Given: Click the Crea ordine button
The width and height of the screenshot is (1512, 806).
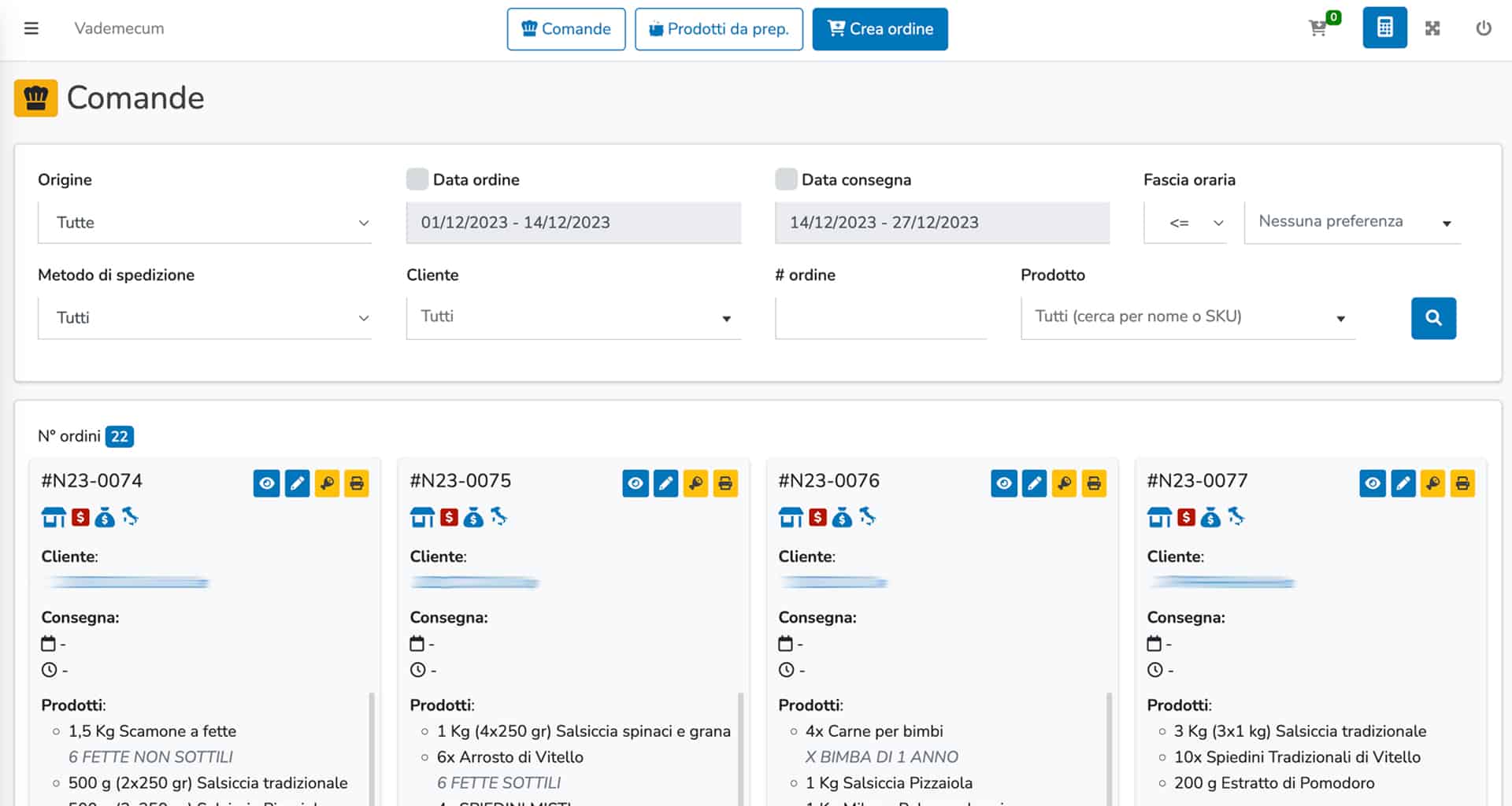Looking at the screenshot, I should (x=880, y=28).
